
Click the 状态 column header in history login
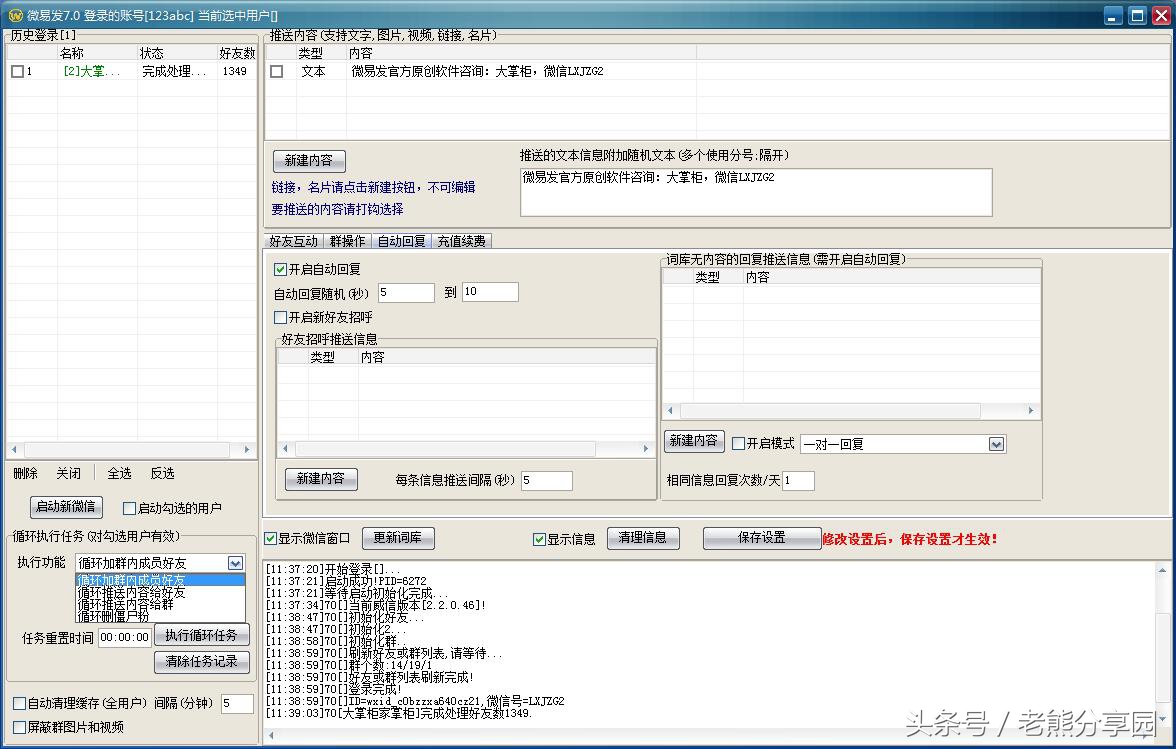tap(177, 52)
